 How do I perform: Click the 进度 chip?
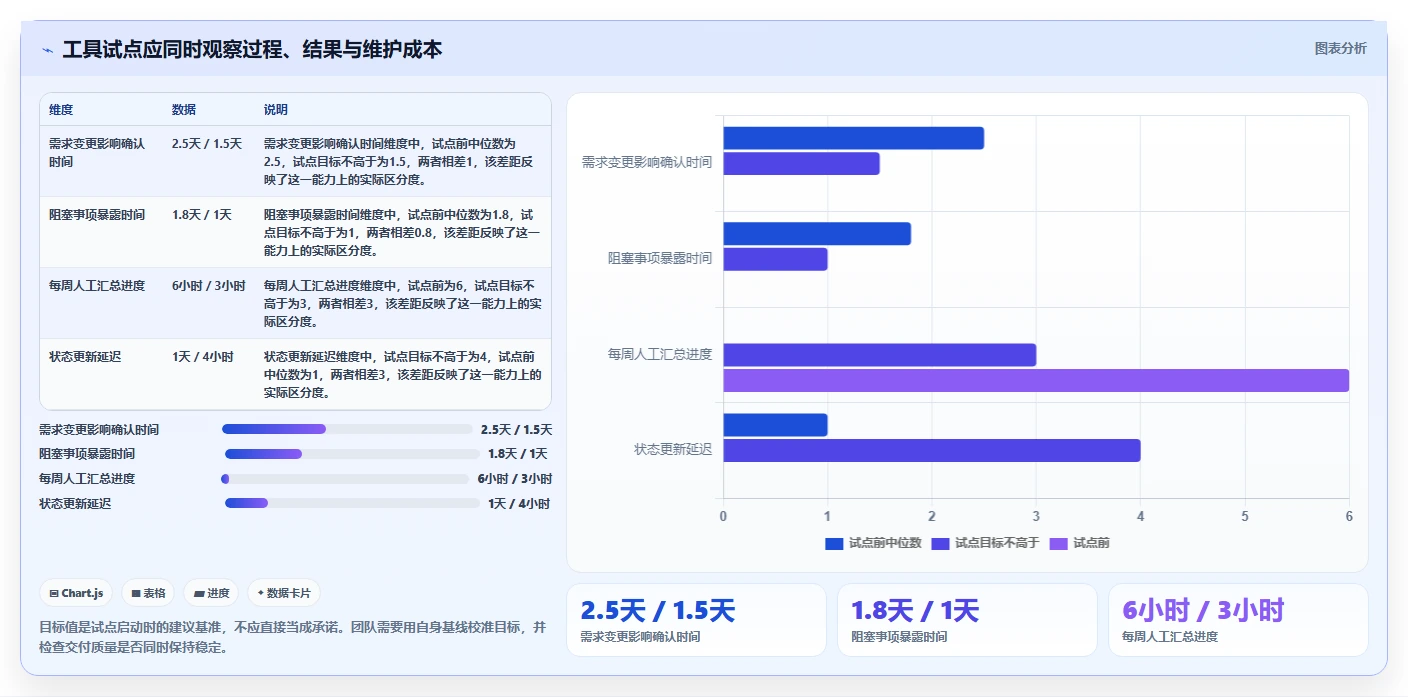[211, 593]
